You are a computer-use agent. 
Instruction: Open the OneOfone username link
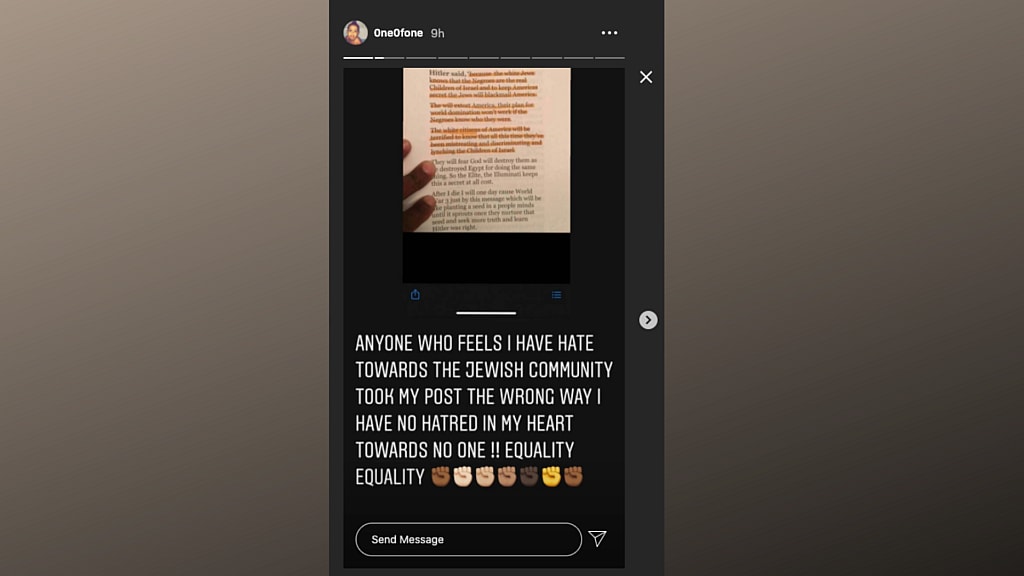pos(398,33)
